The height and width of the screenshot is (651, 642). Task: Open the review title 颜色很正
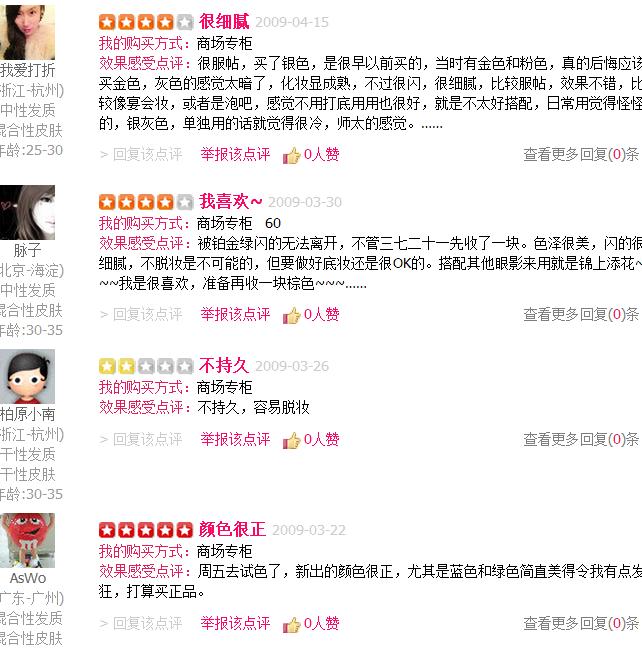[x=232, y=529]
